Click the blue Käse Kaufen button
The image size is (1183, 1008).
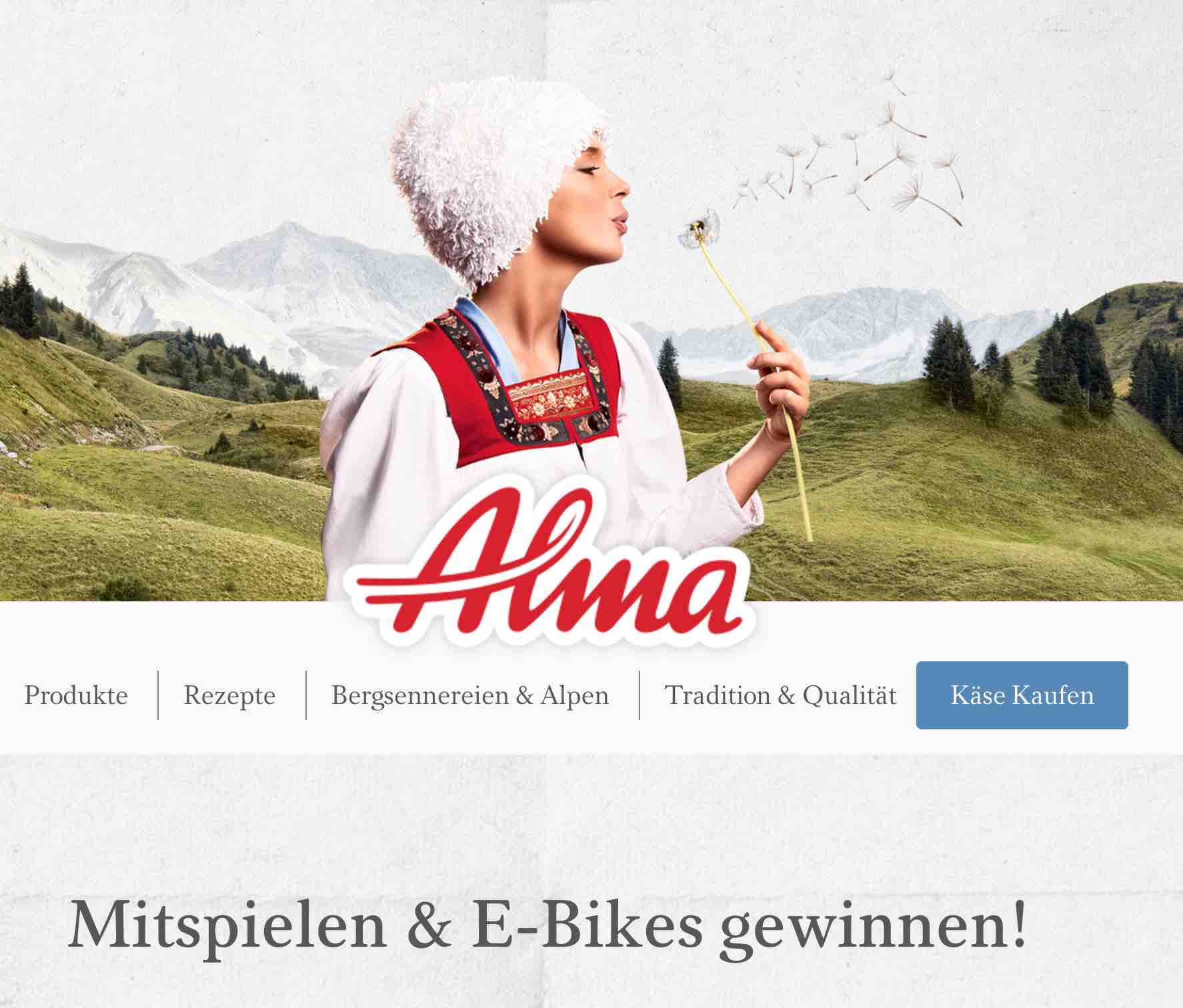coord(1022,695)
